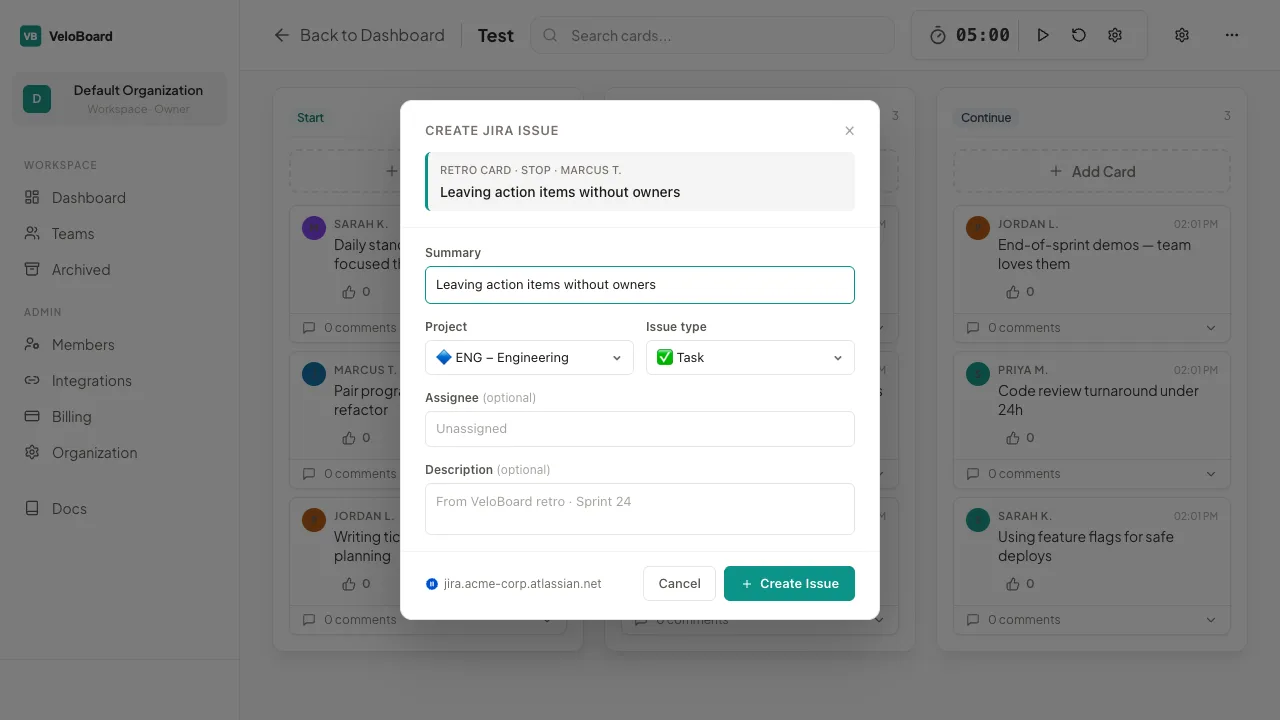Click Sarah K. avatar in Continue column
This screenshot has height=720, width=1280.
tap(978, 520)
